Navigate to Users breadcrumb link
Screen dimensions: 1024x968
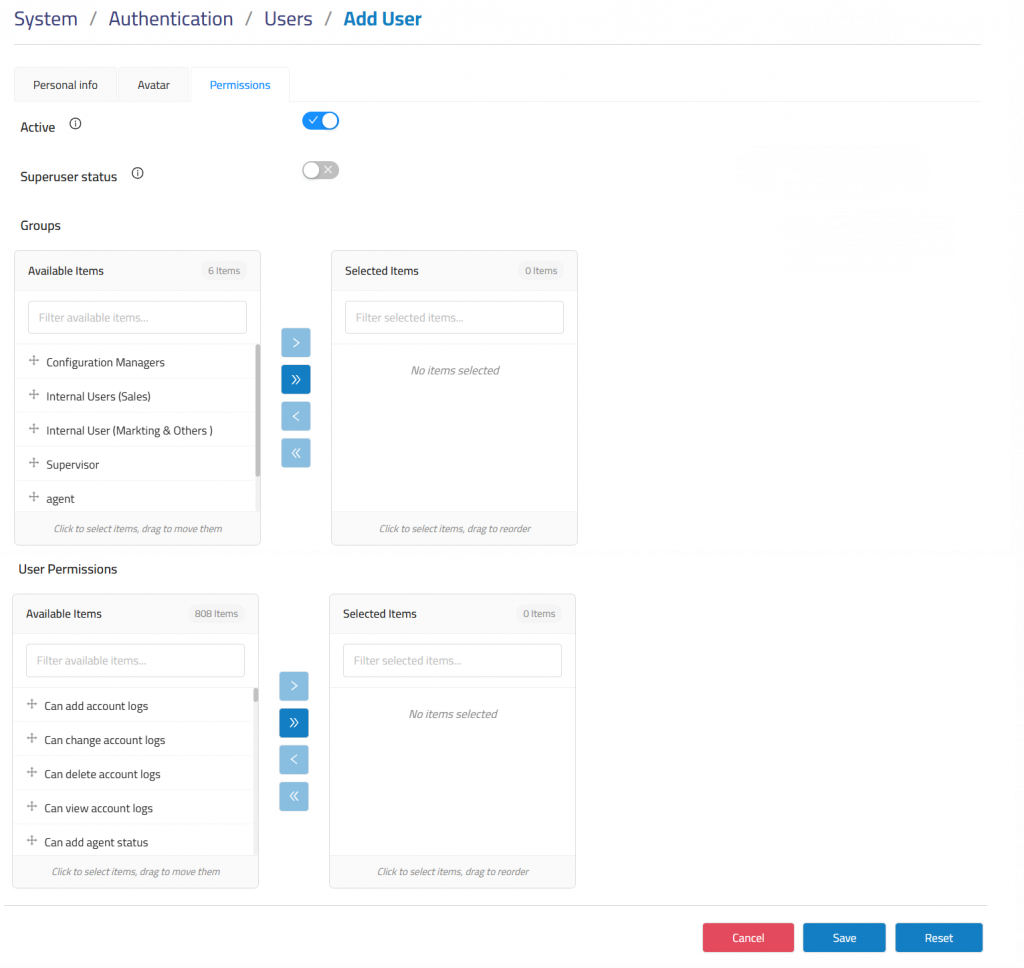click(x=288, y=19)
